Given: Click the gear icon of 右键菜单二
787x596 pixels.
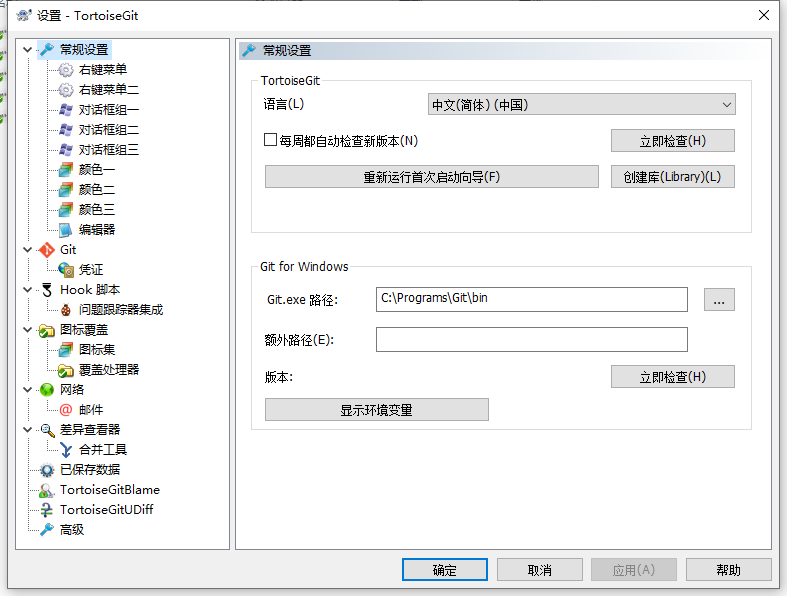Looking at the screenshot, I should pyautogui.click(x=66, y=90).
